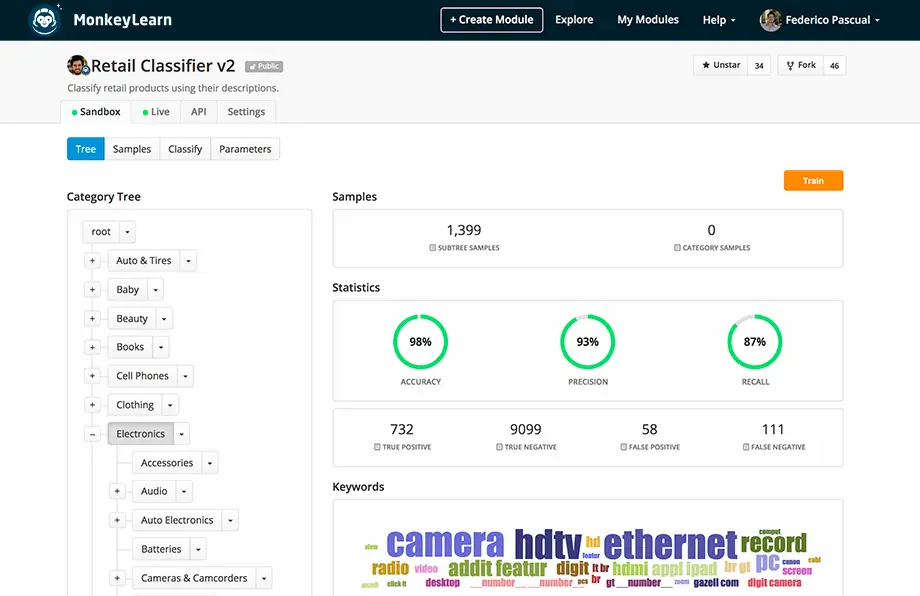The image size is (920, 596).
Task: Click the fork count 46
Action: click(834, 65)
